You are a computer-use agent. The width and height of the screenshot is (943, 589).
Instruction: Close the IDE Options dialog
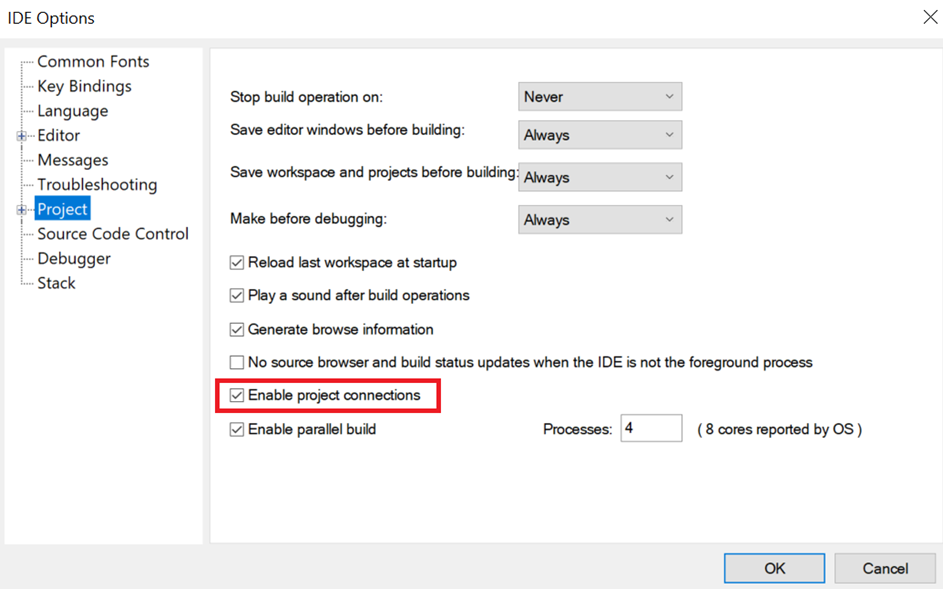click(929, 17)
